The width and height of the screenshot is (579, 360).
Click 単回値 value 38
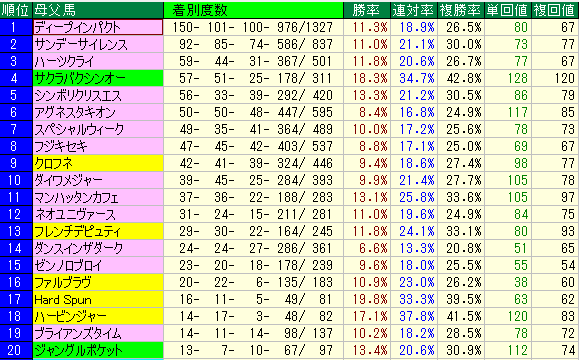pyautogui.click(x=521, y=282)
